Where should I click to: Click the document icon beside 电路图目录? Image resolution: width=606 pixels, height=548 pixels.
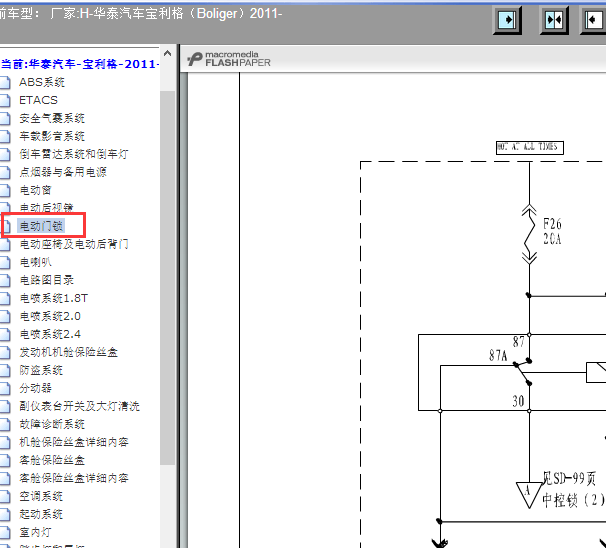tap(5, 280)
